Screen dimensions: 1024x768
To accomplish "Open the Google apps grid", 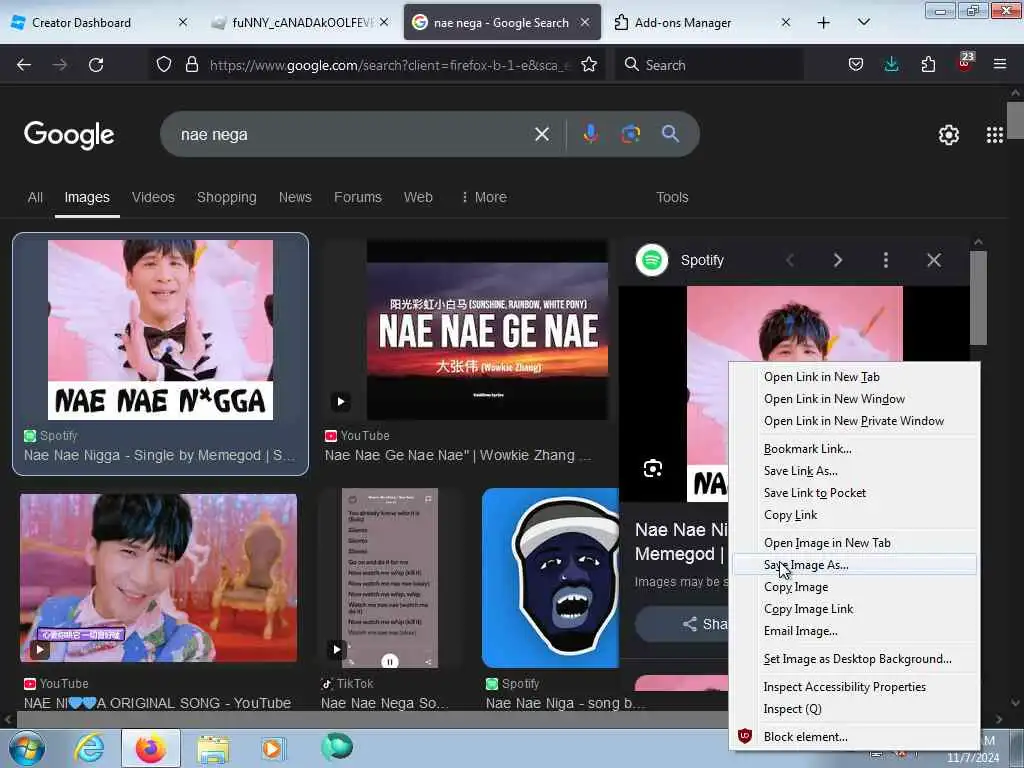I will 995,135.
